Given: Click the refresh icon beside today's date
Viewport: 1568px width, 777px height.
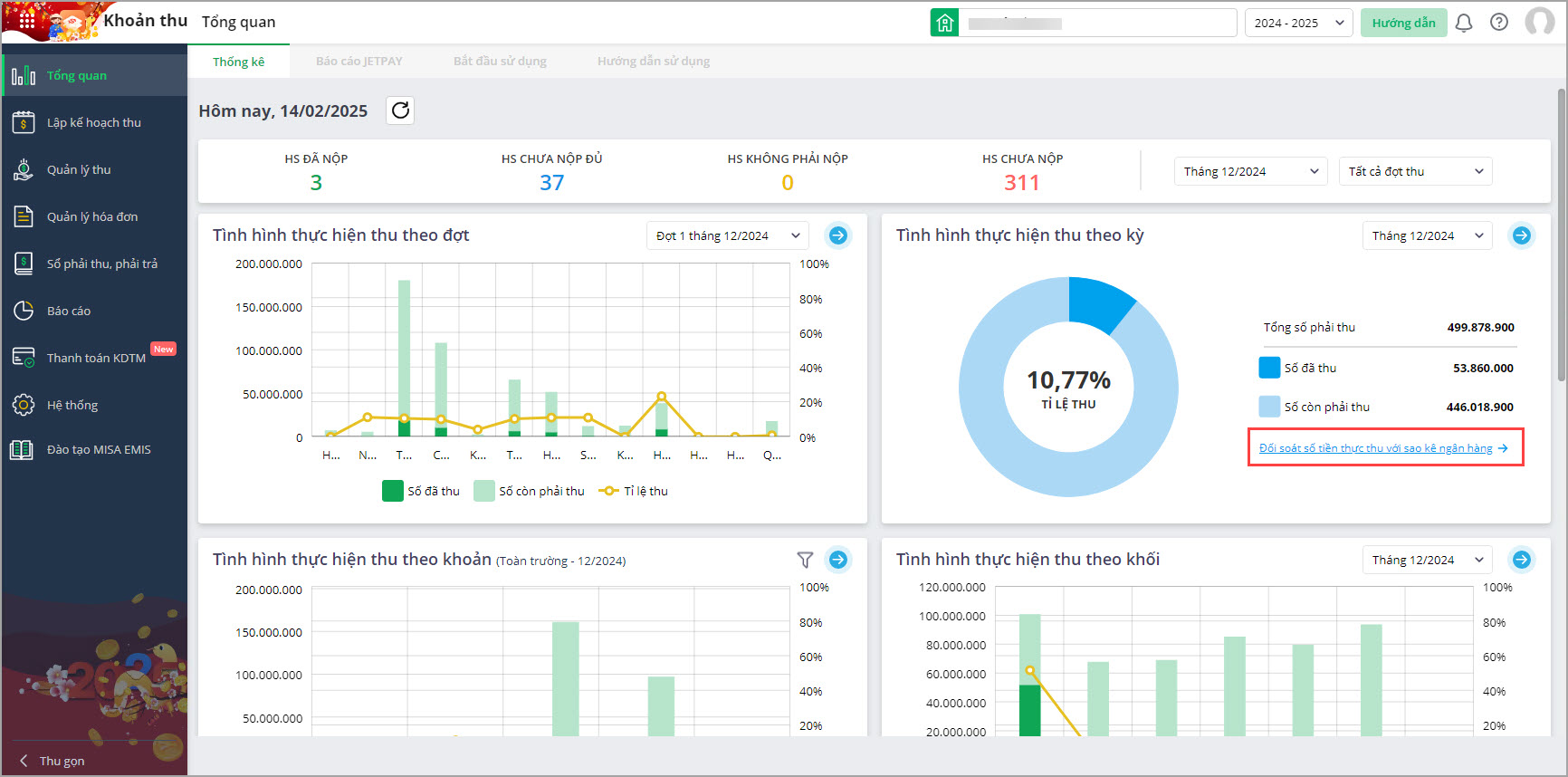Looking at the screenshot, I should point(400,110).
